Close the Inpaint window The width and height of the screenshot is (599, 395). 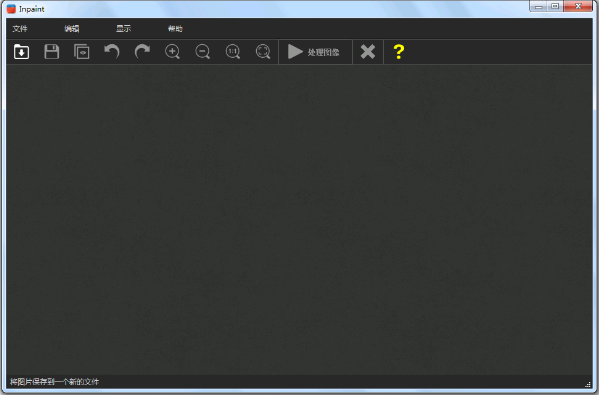[x=578, y=6]
